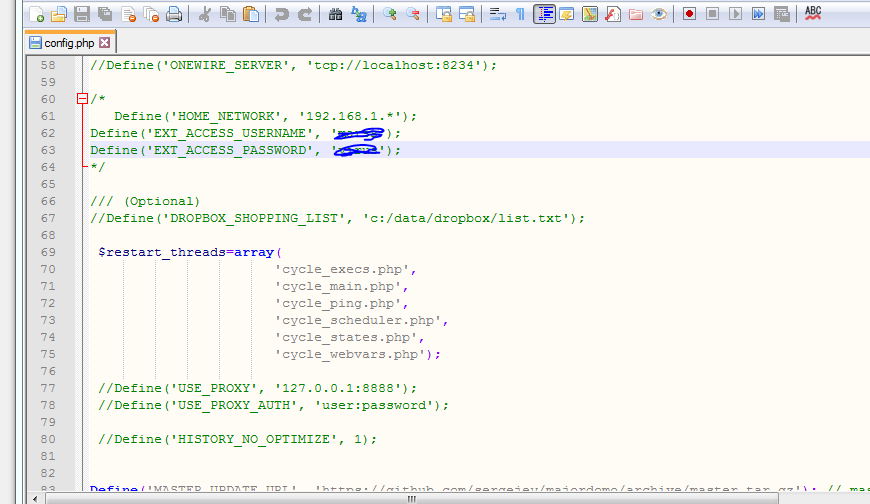Click the Print icon in toolbar
This screenshot has width=870, height=504.
174,14
